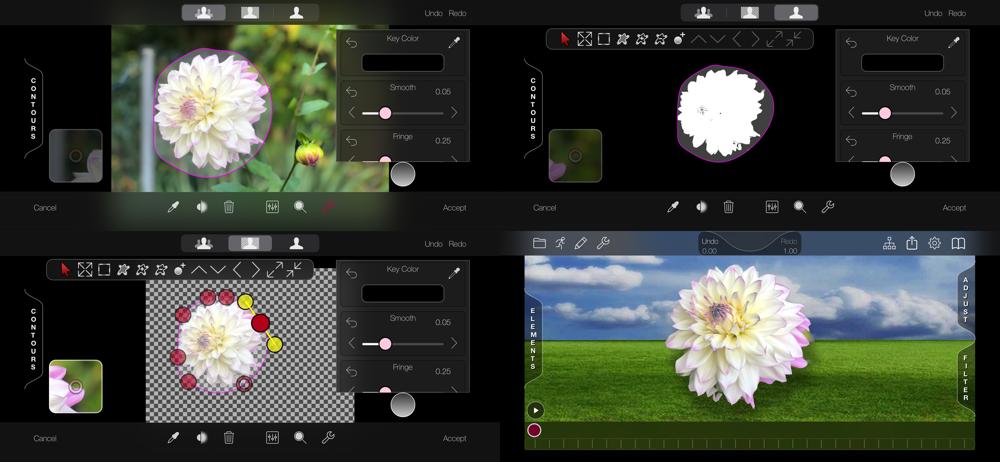Click Redo at top of matte view

[x=957, y=13]
